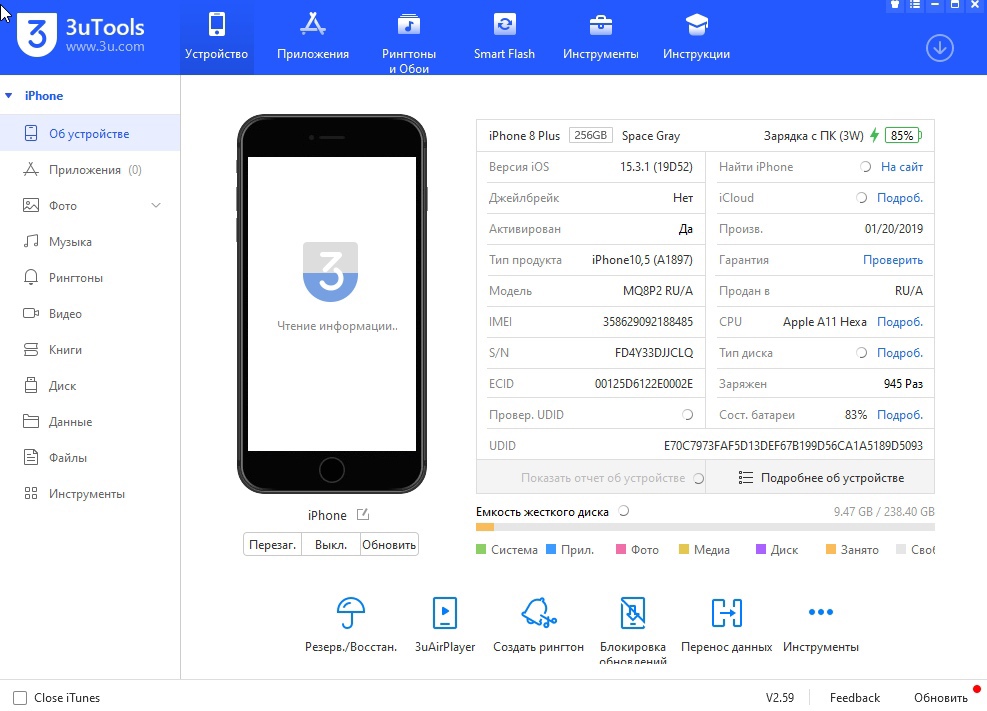Open the Инструкции tab
This screenshot has width=987, height=711.
[696, 37]
